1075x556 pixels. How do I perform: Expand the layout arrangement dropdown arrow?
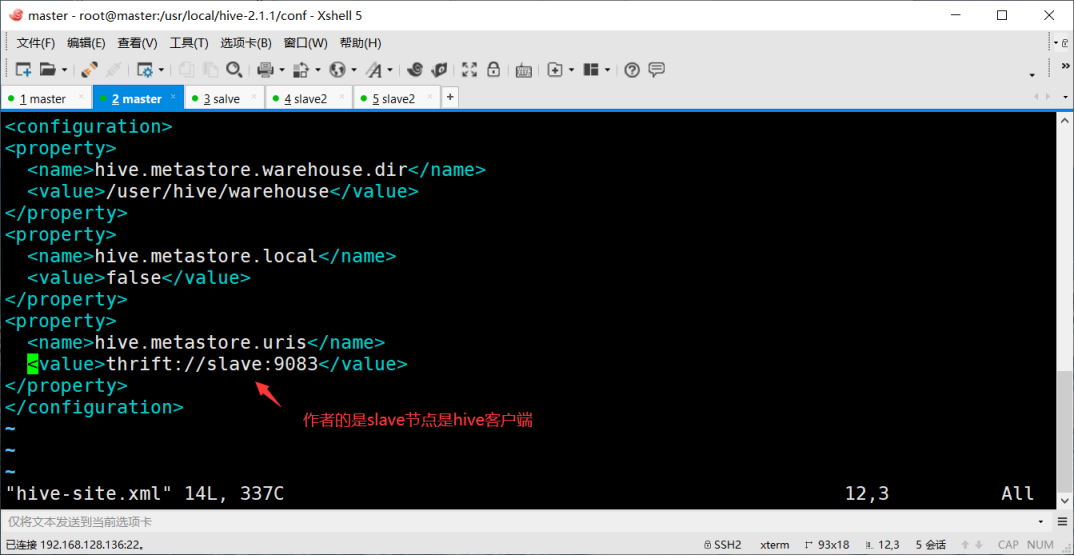[607, 70]
